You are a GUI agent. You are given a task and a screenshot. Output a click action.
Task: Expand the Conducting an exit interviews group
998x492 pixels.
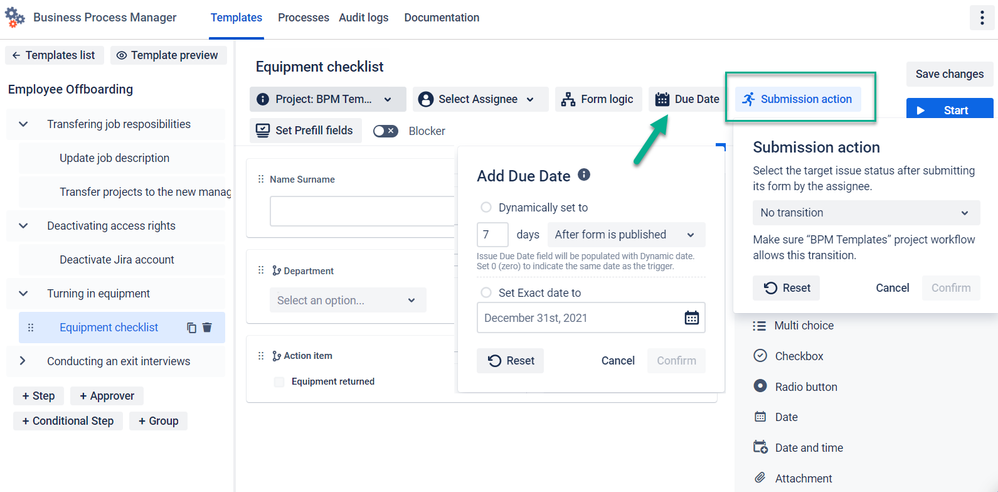(24, 361)
